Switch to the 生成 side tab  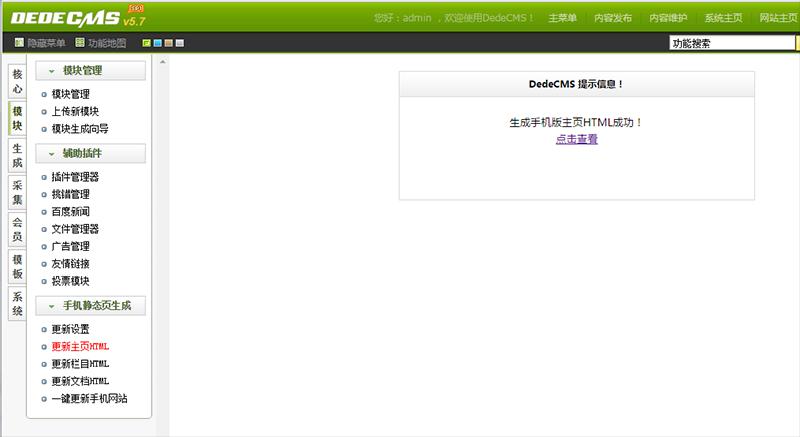coord(17,155)
